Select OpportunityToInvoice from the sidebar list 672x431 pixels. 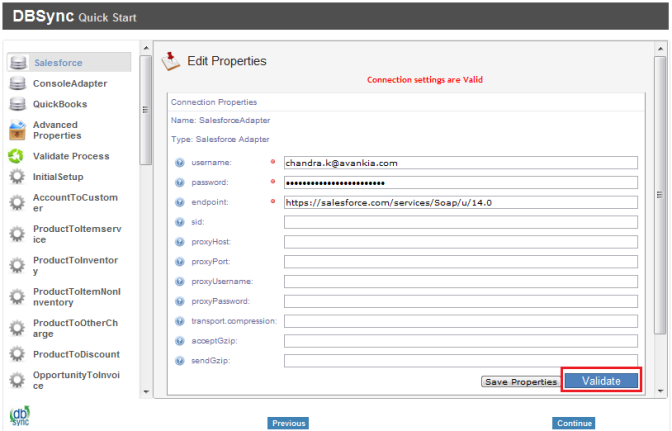point(75,380)
